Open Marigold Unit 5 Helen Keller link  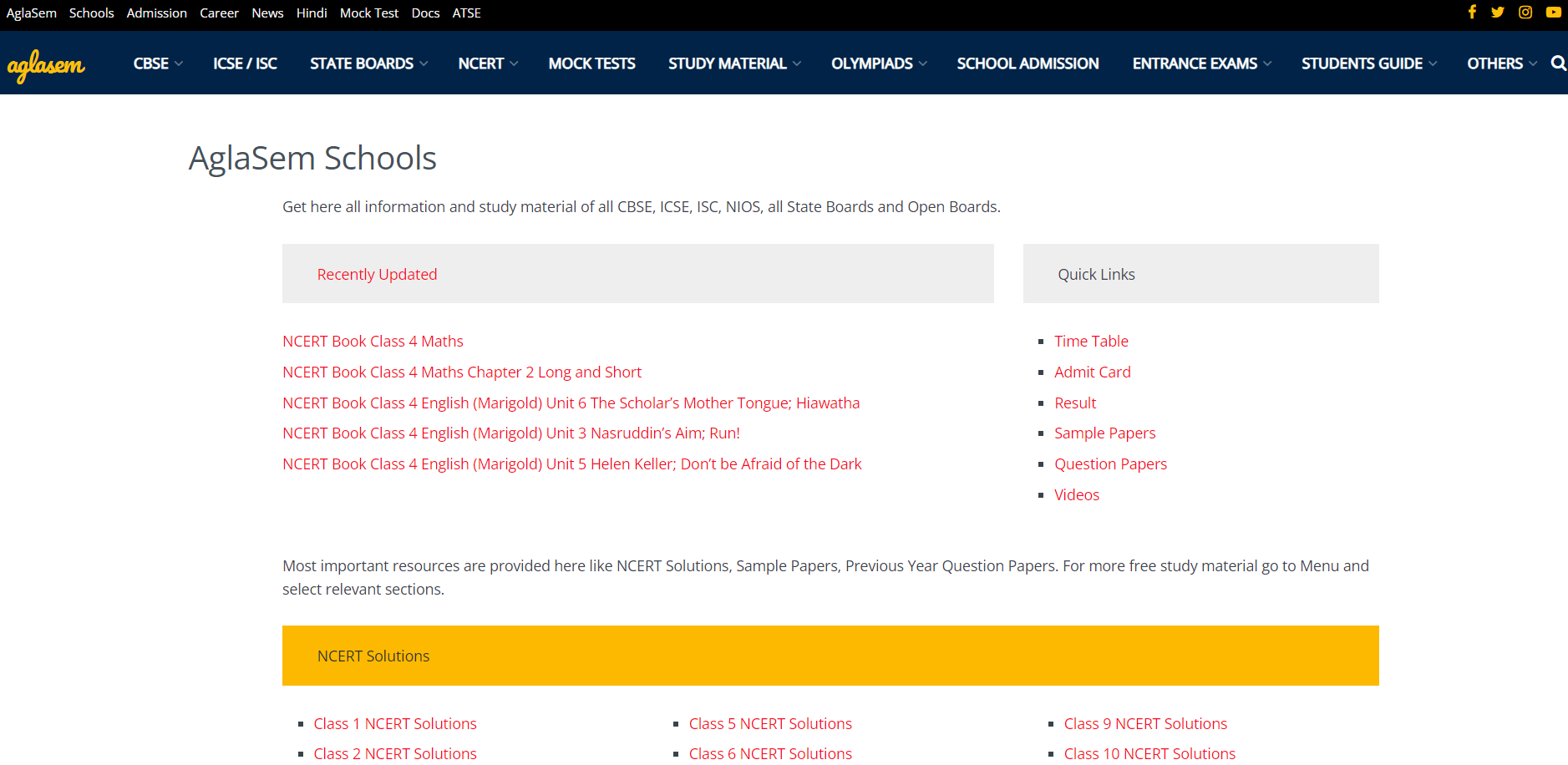pos(571,464)
